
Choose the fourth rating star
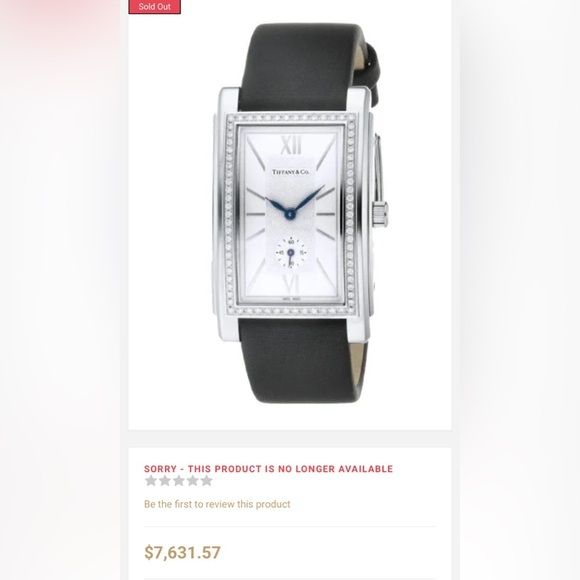(x=193, y=480)
